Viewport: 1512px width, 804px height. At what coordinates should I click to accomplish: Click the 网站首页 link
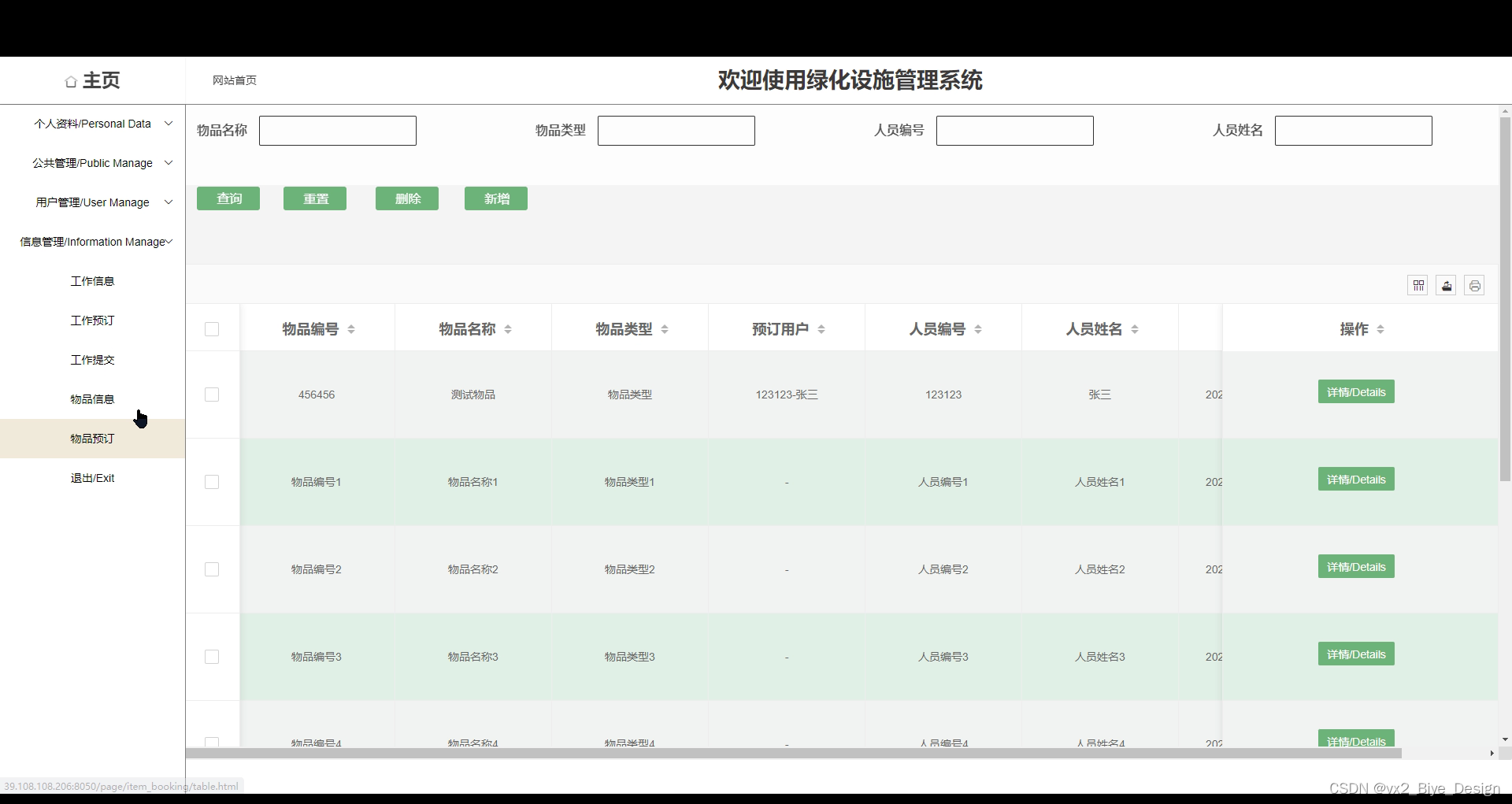[235, 80]
